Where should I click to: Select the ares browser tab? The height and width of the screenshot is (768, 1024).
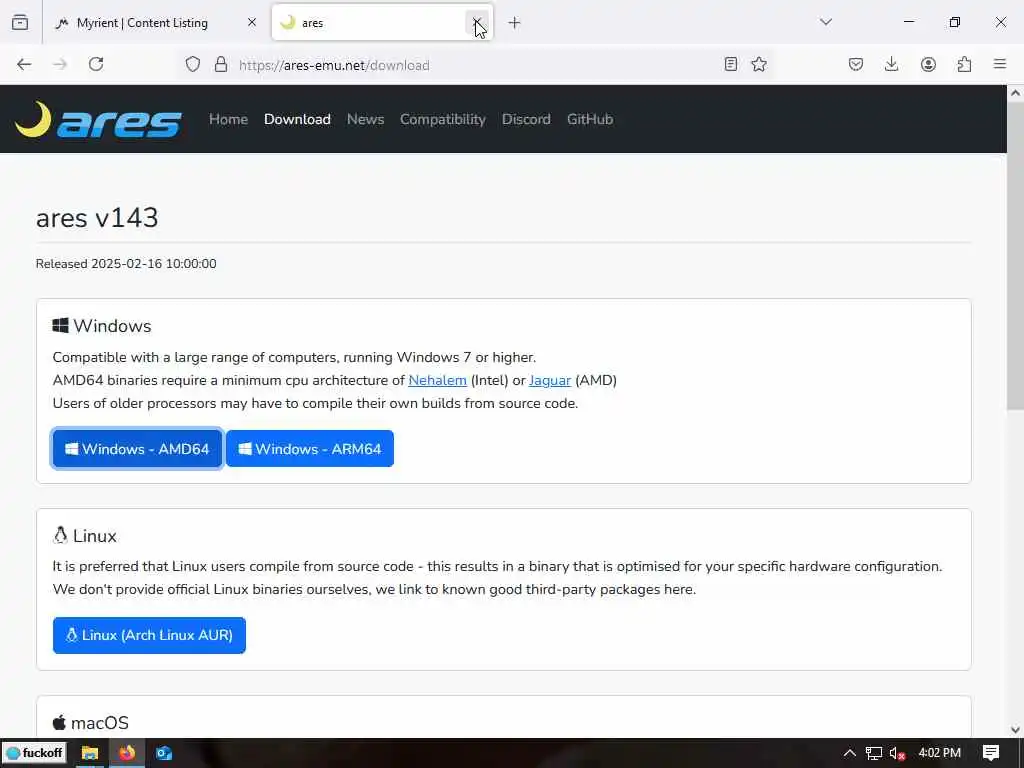[x=382, y=23]
